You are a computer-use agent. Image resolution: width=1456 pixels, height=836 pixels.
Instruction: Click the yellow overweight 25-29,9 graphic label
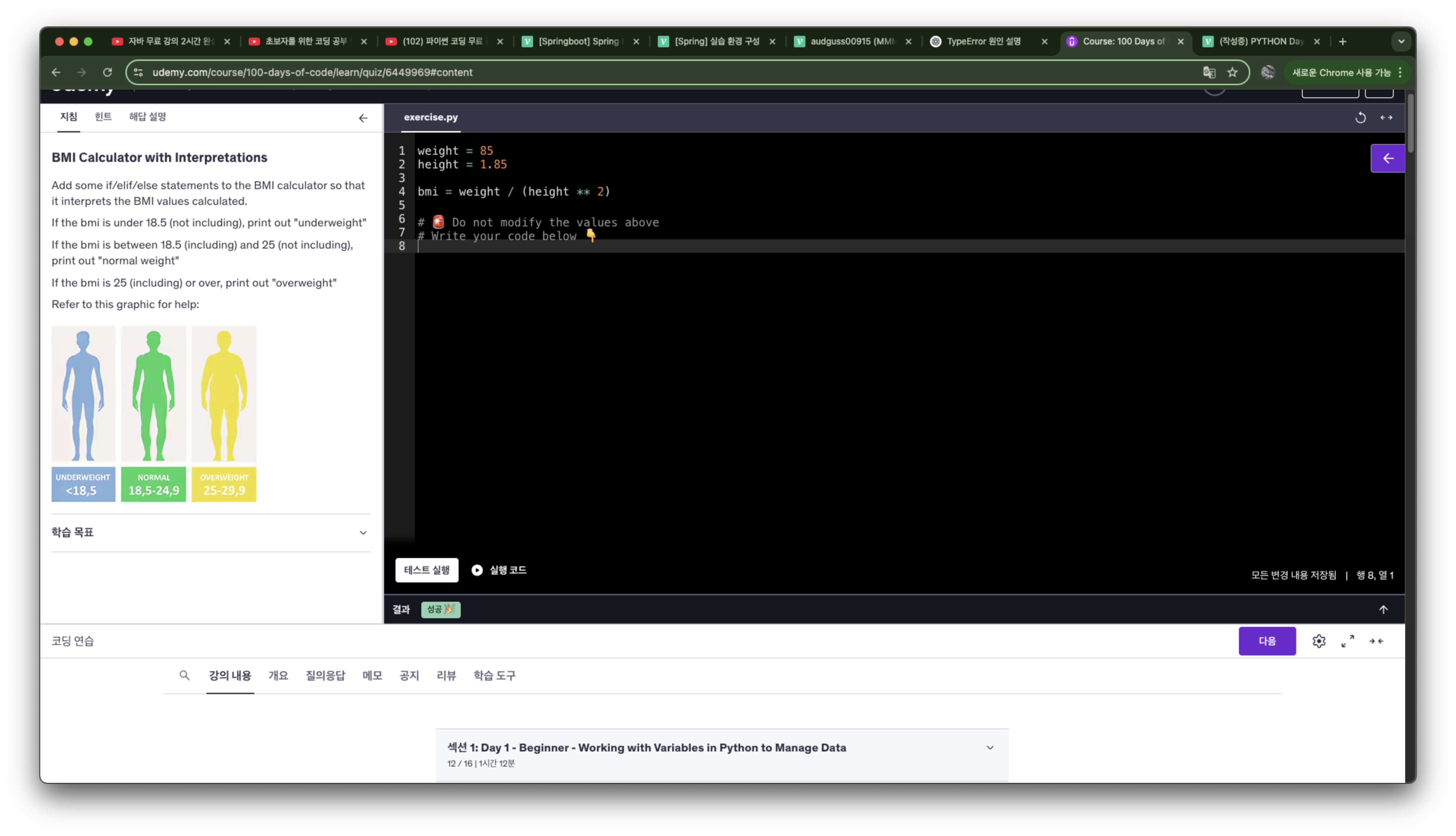coord(224,484)
